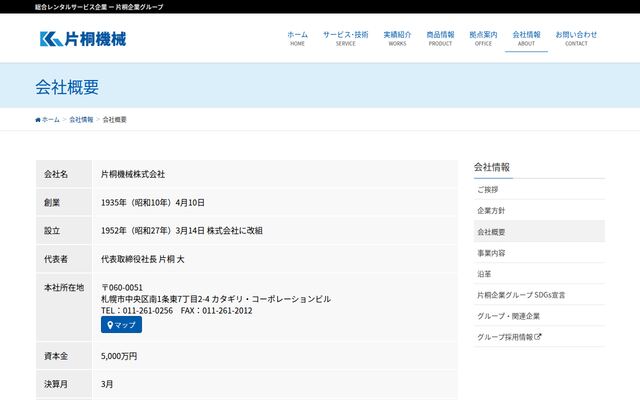The width and height of the screenshot is (640, 400).
Task: Open the 事業内容 sidebar link
Action: [x=539, y=253]
